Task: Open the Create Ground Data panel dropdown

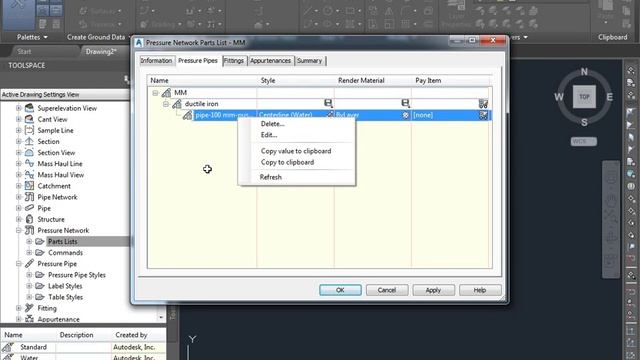Action: (x=98, y=37)
